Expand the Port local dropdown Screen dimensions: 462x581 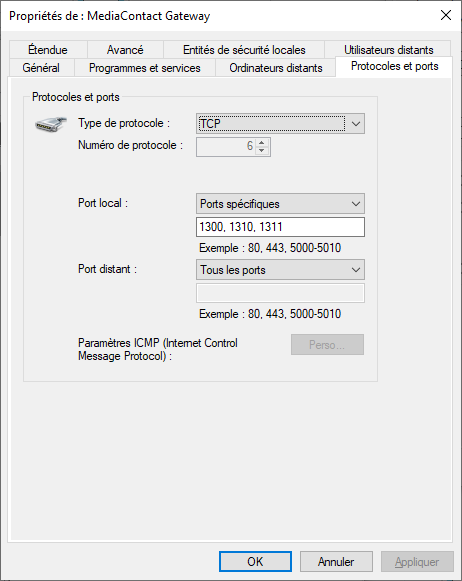280,204
